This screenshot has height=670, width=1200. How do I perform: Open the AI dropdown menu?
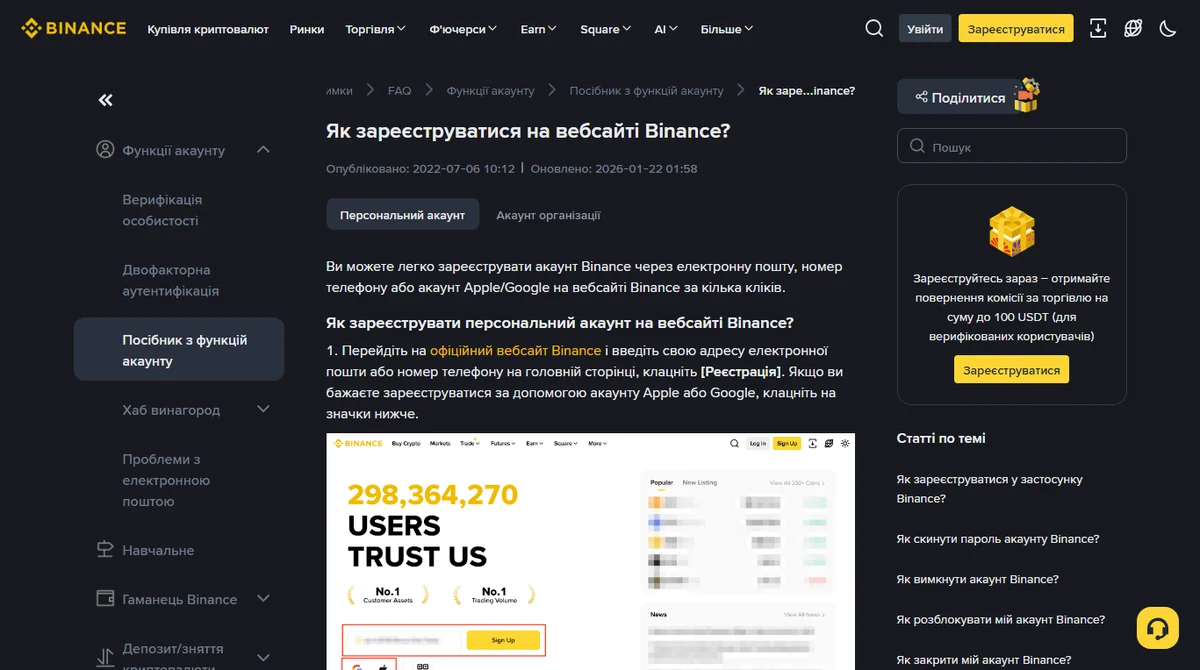[666, 29]
